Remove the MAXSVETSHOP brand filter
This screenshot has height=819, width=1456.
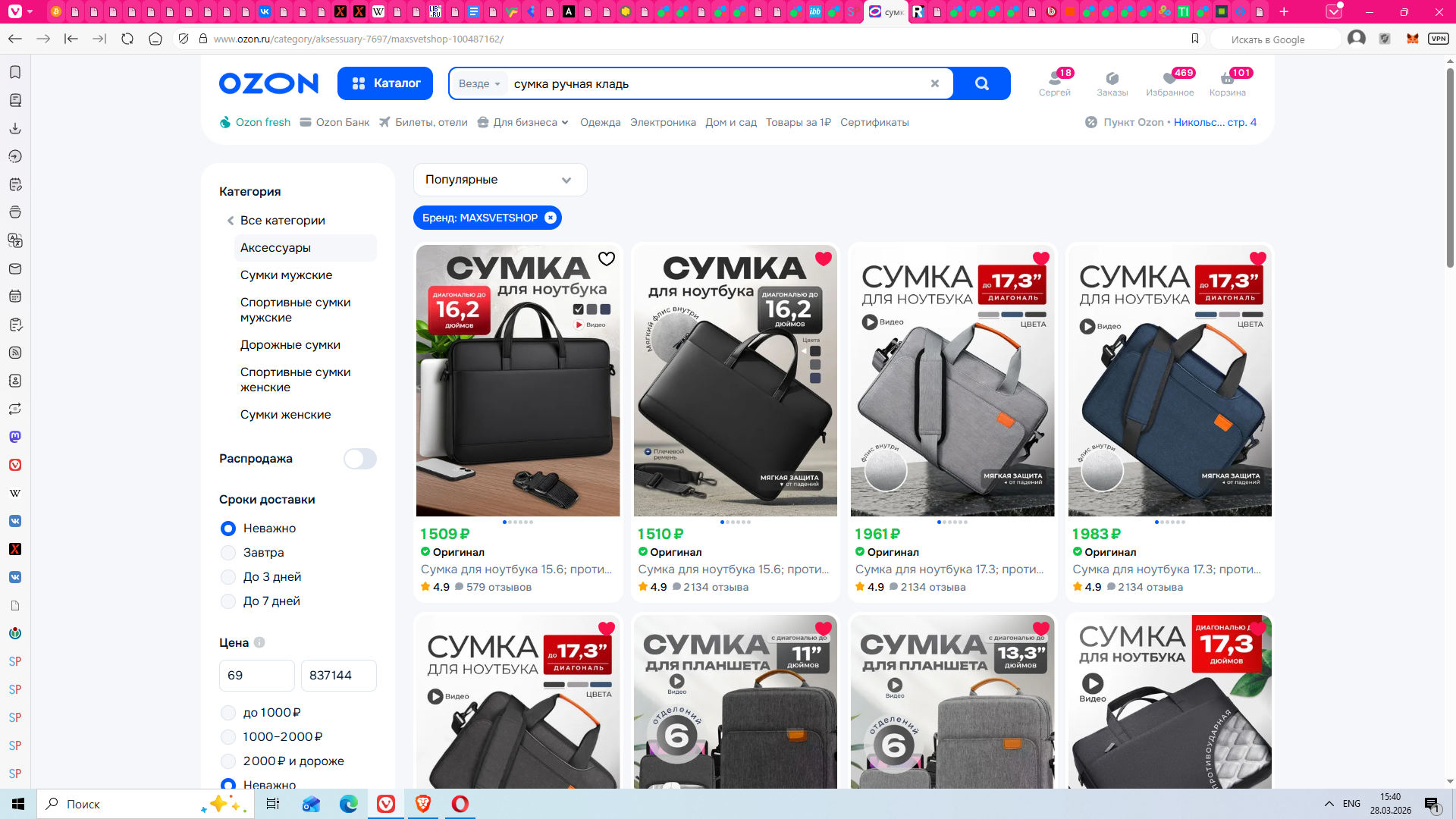(551, 218)
